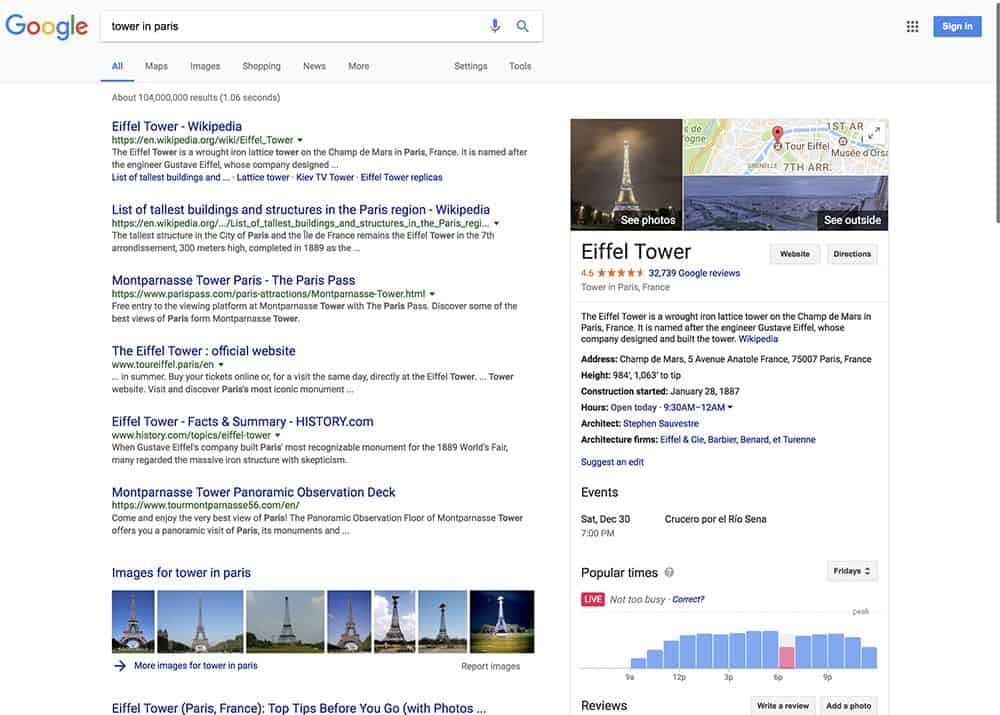This screenshot has width=1000, height=715.
Task: Open dropdown arrow next to parispass.com URL
Action: (432, 294)
